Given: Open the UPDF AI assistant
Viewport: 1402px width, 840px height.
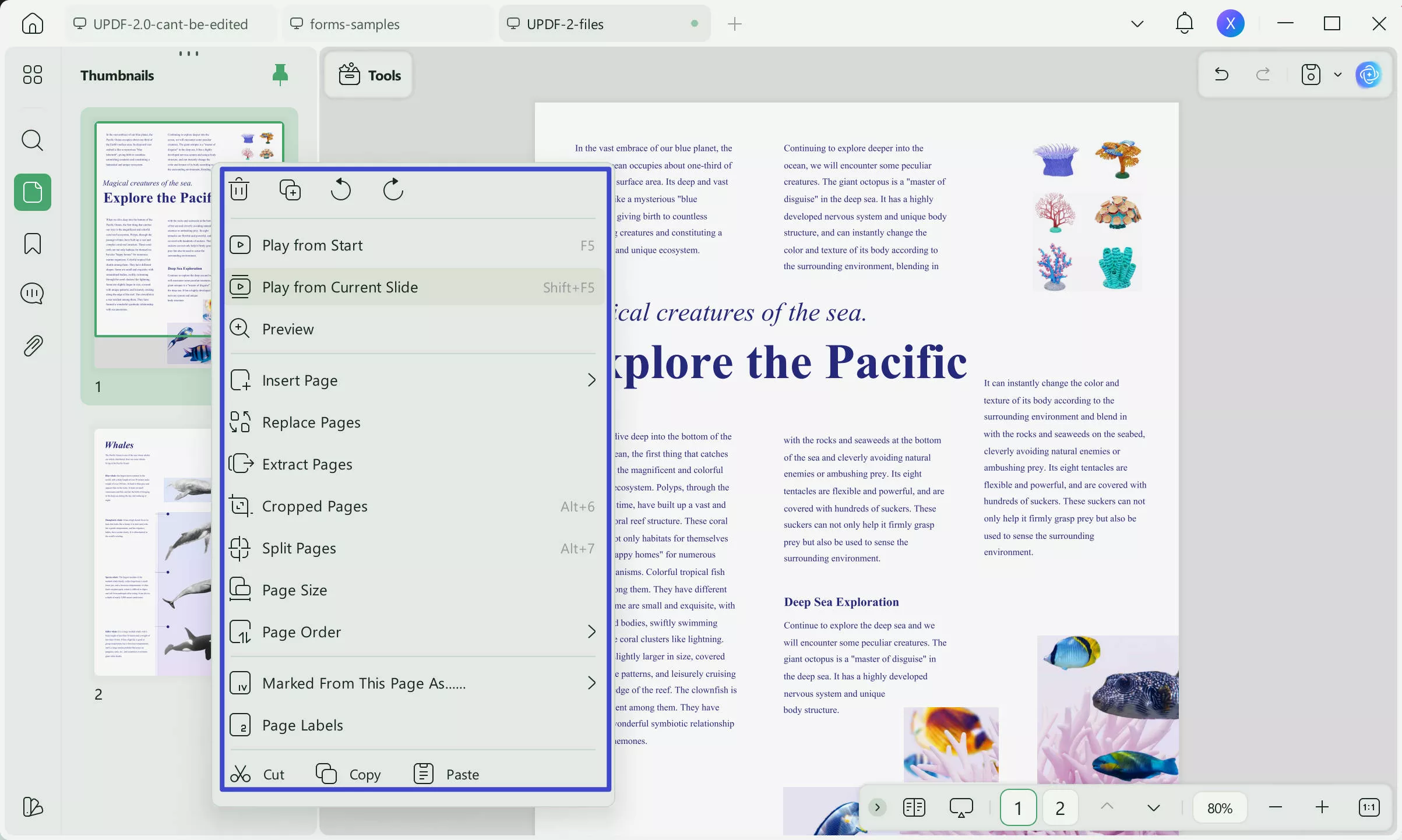Looking at the screenshot, I should coord(1369,75).
